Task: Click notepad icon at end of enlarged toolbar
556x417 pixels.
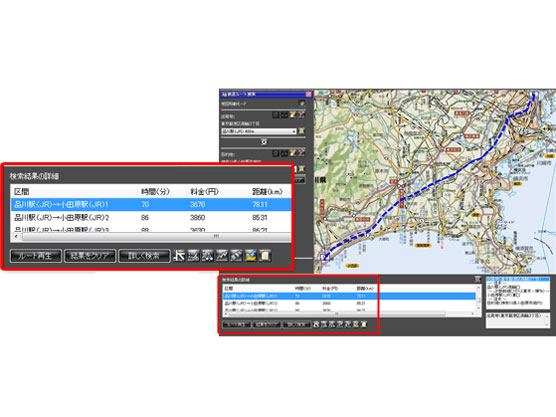Action: tap(265, 256)
